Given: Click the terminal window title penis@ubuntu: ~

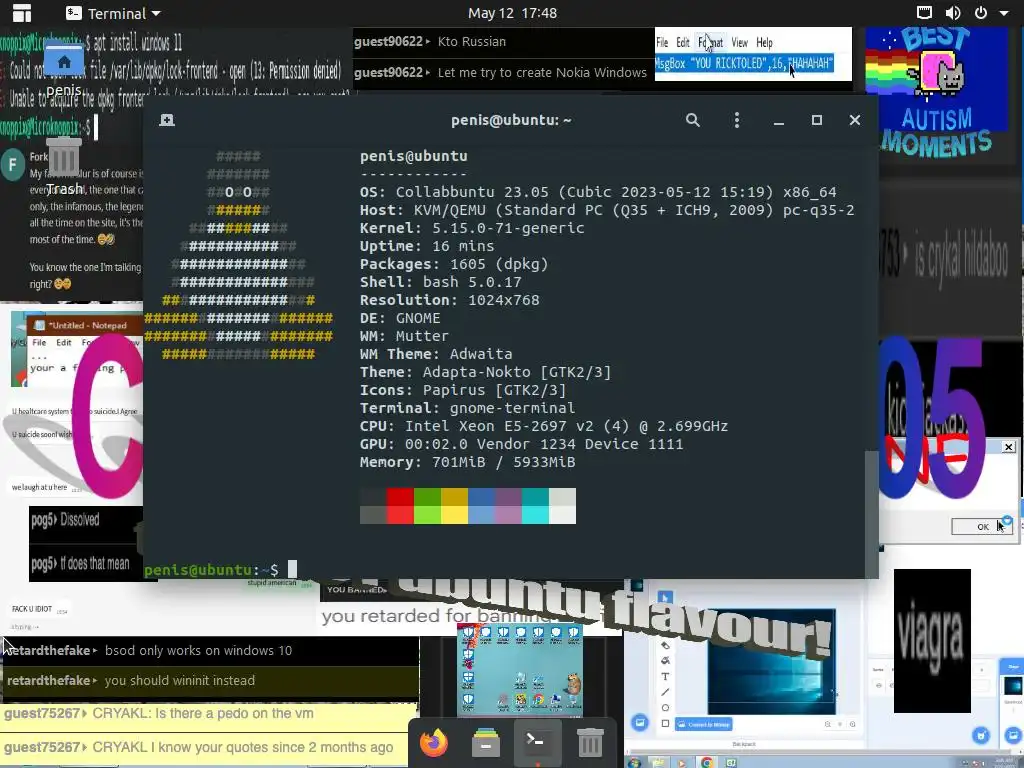Looking at the screenshot, I should (x=511, y=120).
